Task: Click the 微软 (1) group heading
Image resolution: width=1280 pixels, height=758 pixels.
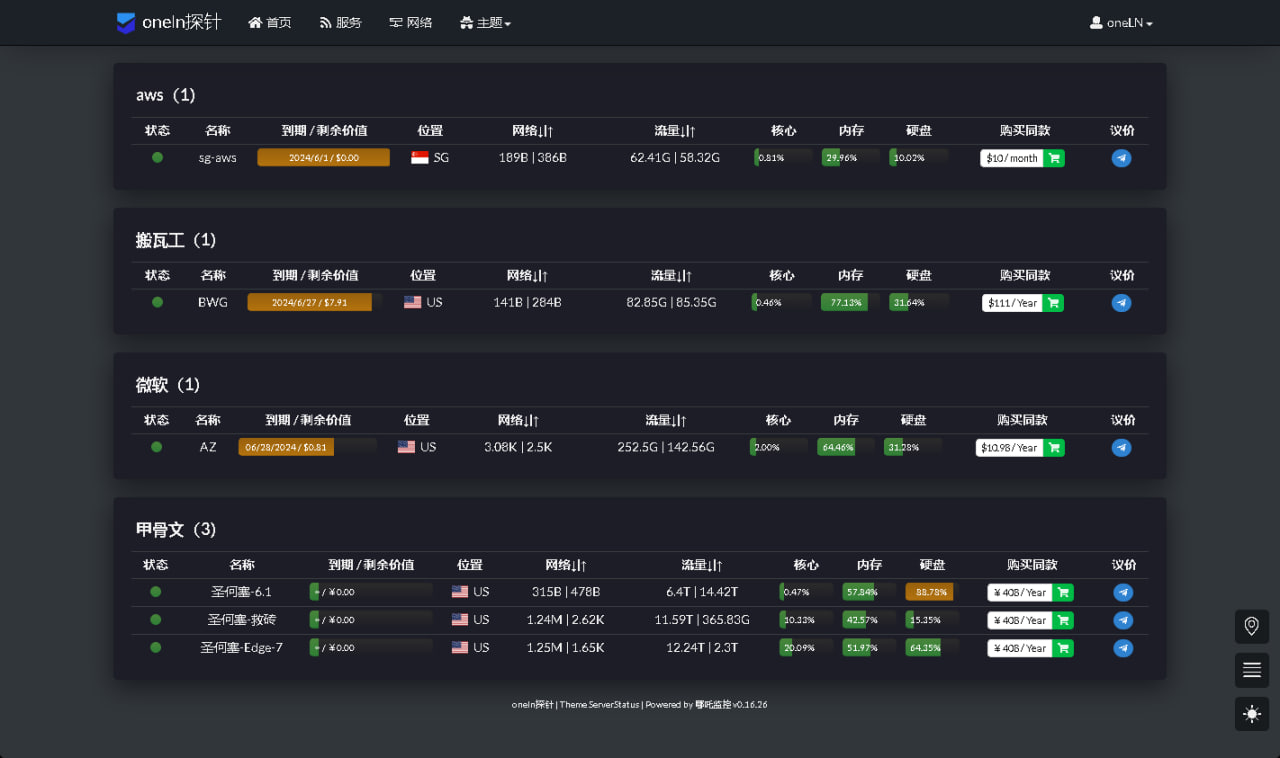Action: (168, 385)
